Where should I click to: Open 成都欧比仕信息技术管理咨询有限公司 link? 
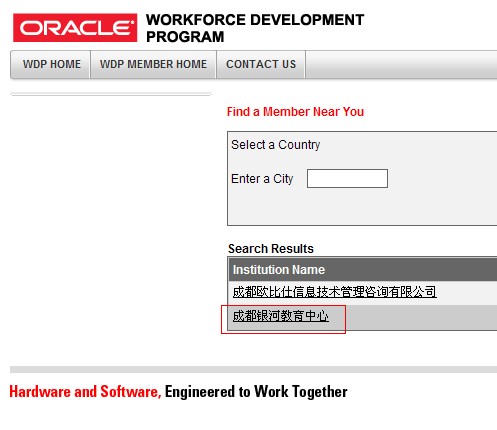pos(334,292)
